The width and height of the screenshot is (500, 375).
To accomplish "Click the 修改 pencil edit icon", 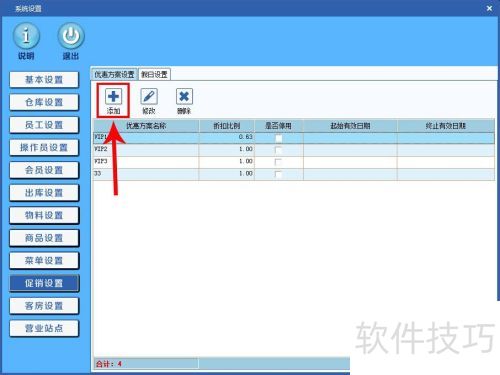I will (149, 97).
